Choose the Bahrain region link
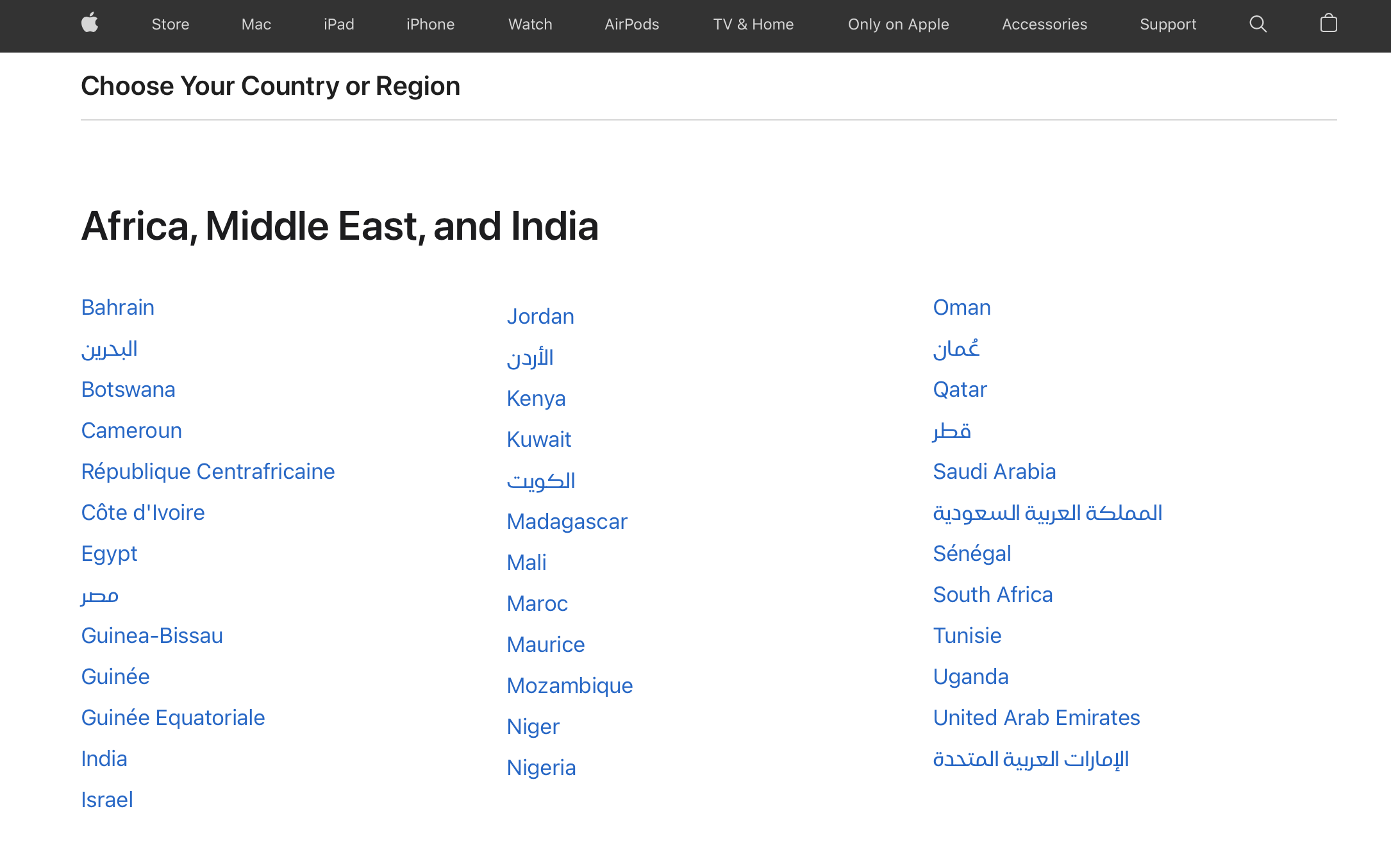Image resolution: width=1391 pixels, height=868 pixels. tap(117, 307)
